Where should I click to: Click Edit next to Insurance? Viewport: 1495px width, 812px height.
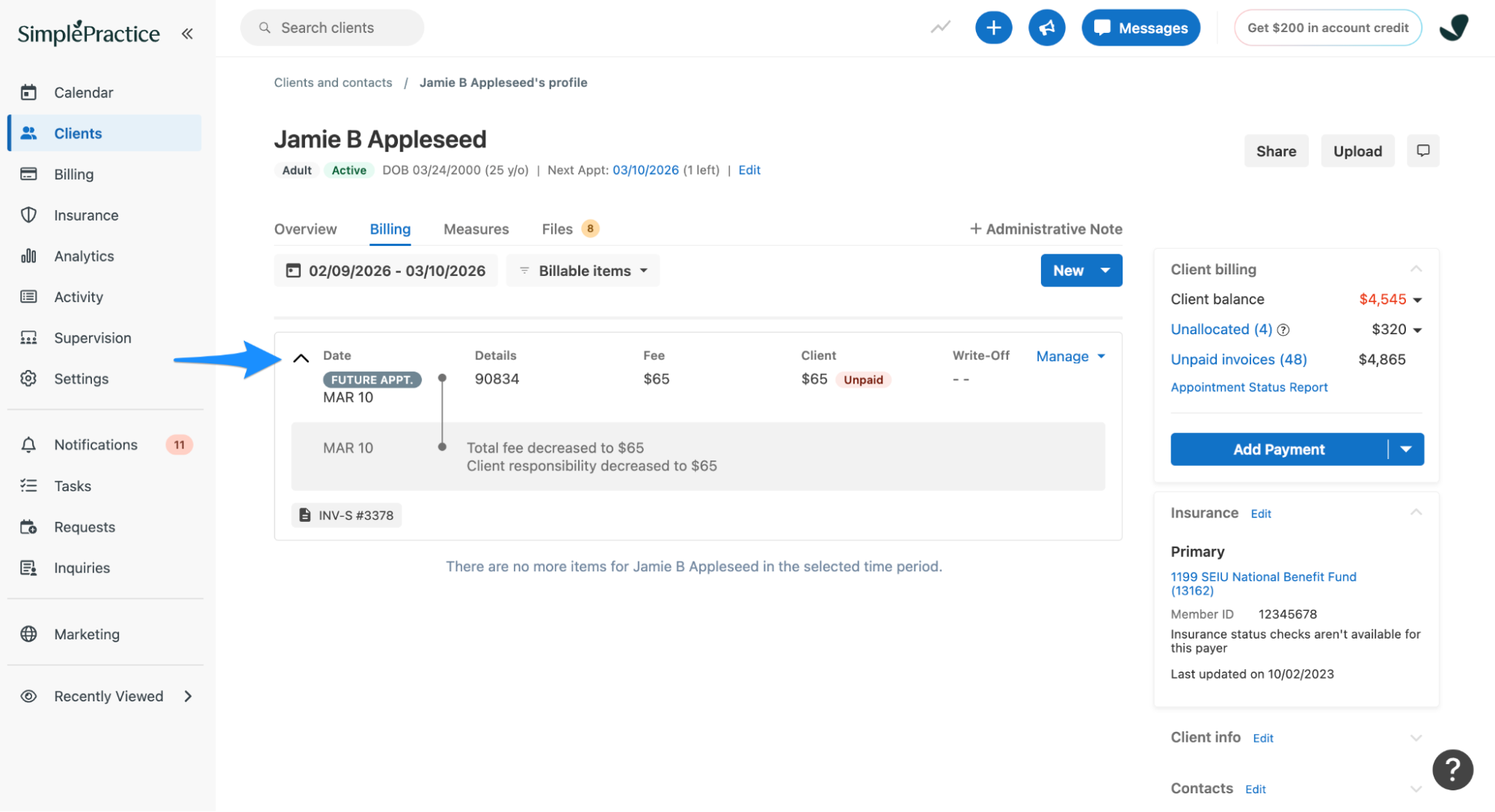tap(1261, 514)
